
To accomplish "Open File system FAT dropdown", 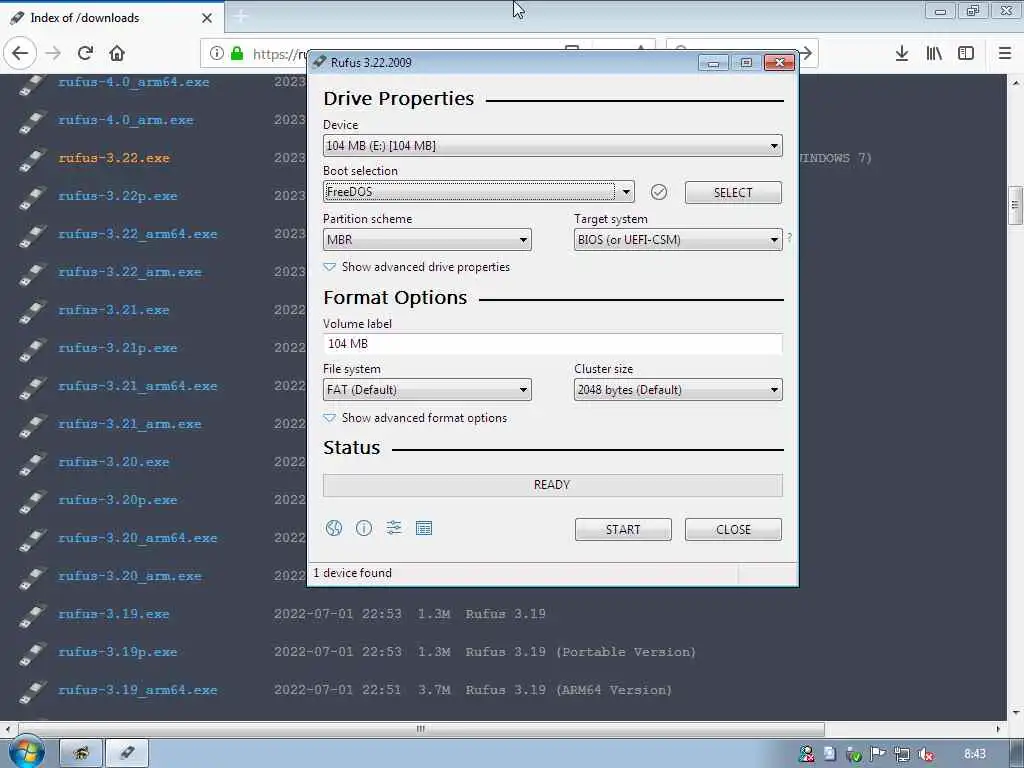I will point(427,390).
